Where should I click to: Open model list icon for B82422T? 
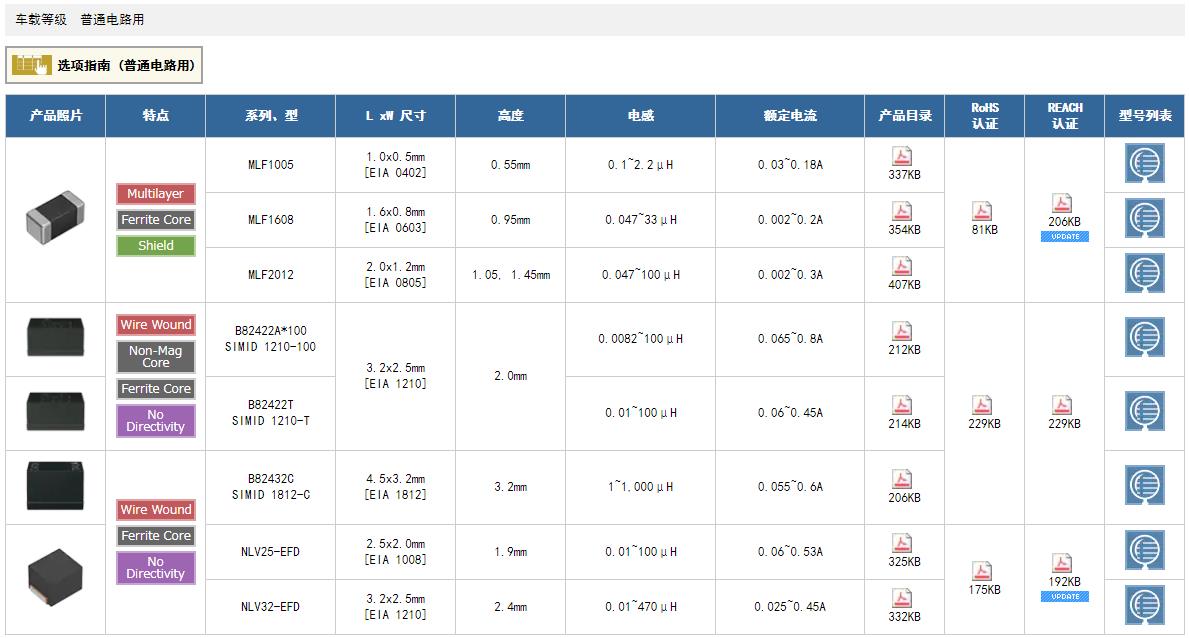(1145, 412)
